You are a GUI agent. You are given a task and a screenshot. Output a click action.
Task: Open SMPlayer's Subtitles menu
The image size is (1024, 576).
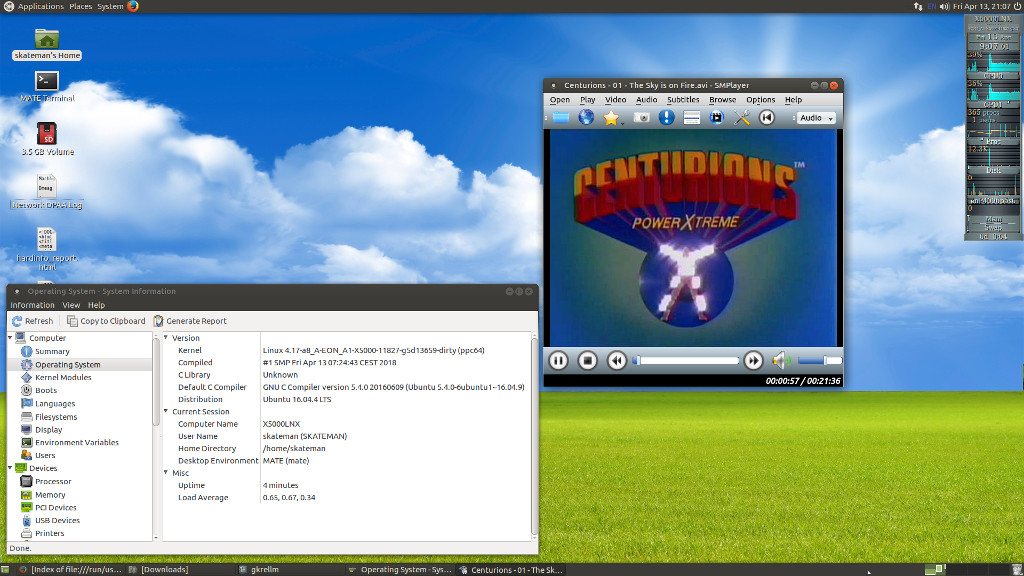[x=683, y=100]
